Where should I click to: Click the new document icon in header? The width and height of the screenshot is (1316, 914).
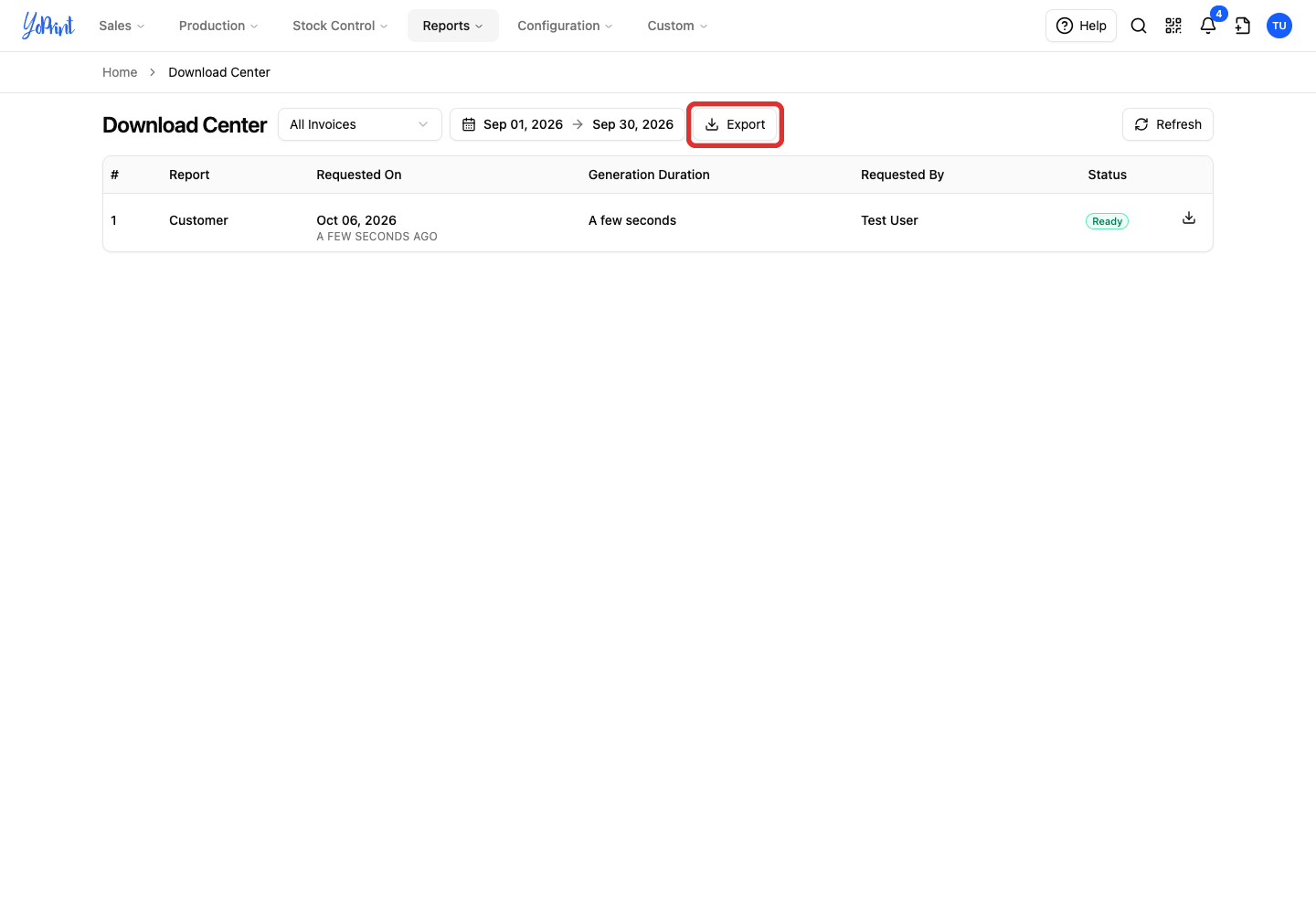click(1243, 26)
